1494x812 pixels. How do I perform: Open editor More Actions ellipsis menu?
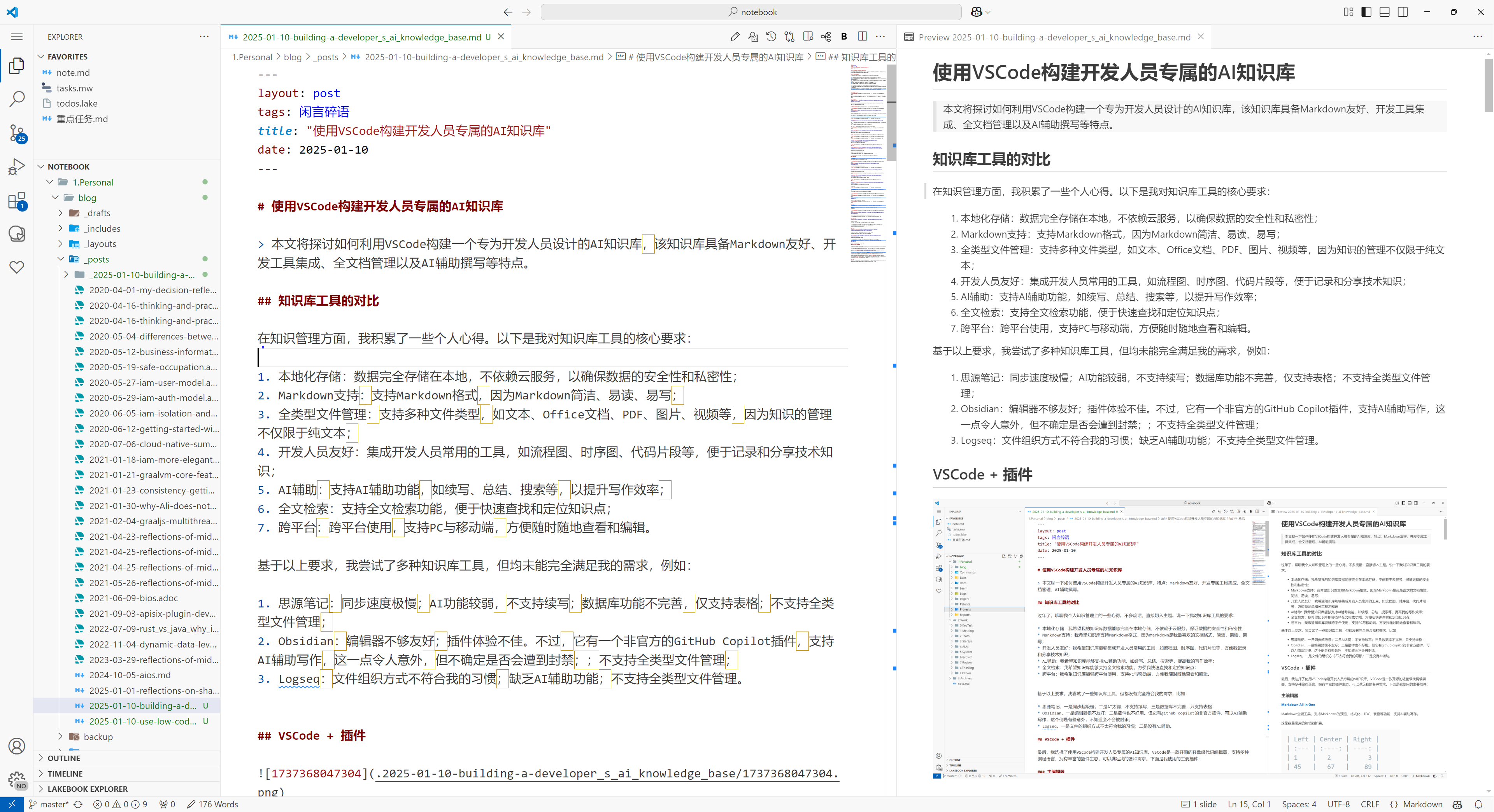coord(880,37)
